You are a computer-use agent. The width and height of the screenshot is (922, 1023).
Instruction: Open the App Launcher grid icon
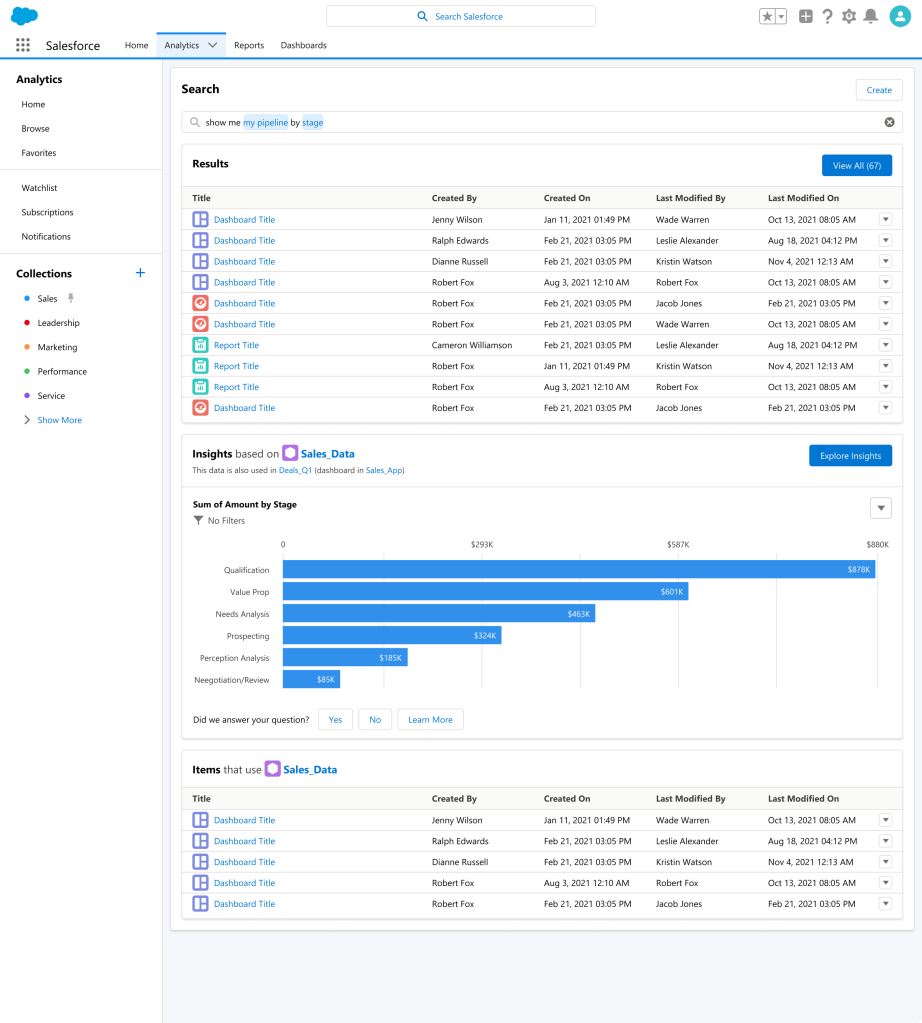coord(22,44)
